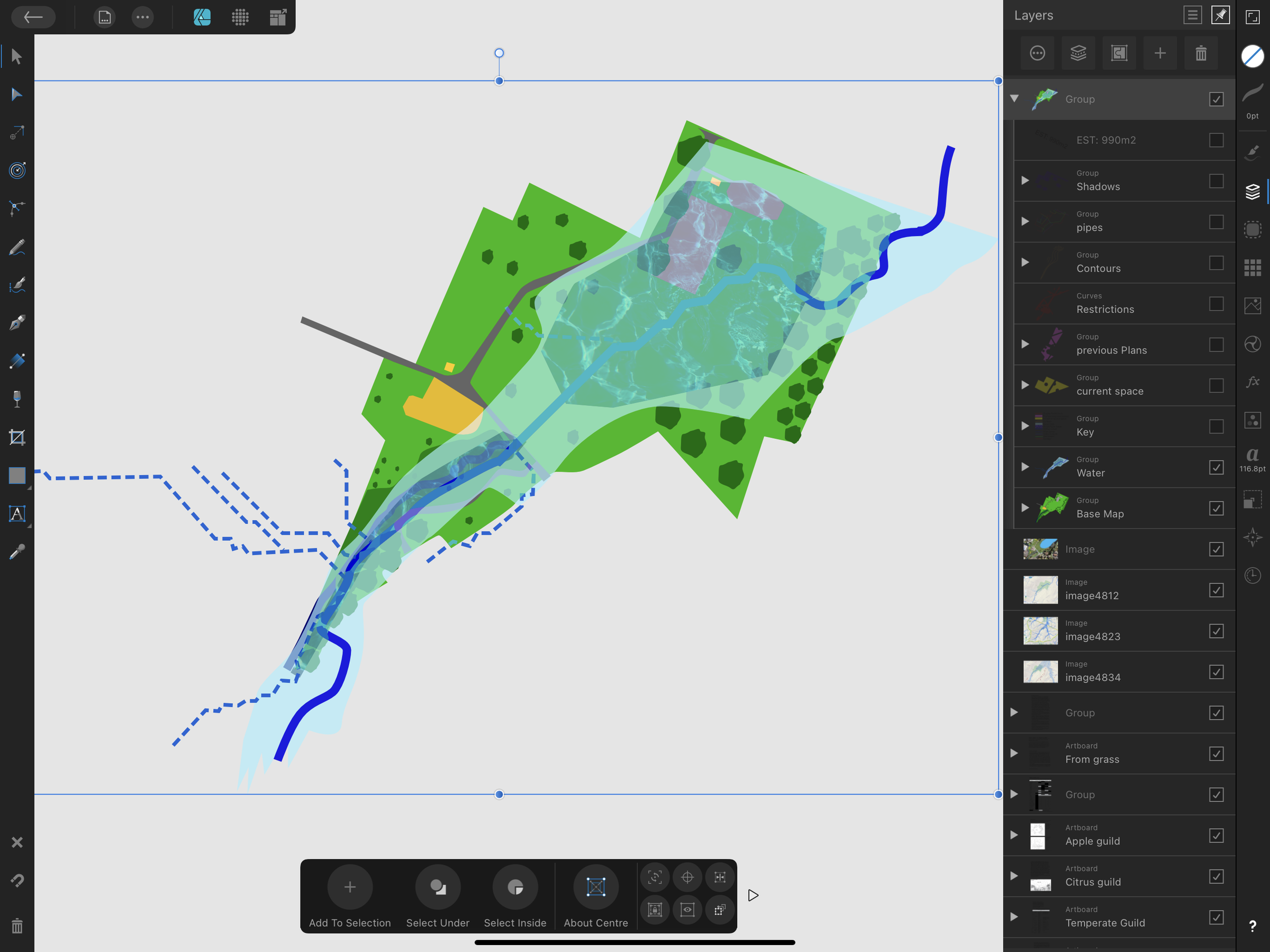
Task: Show the Shadows group layer
Action: point(1217,180)
